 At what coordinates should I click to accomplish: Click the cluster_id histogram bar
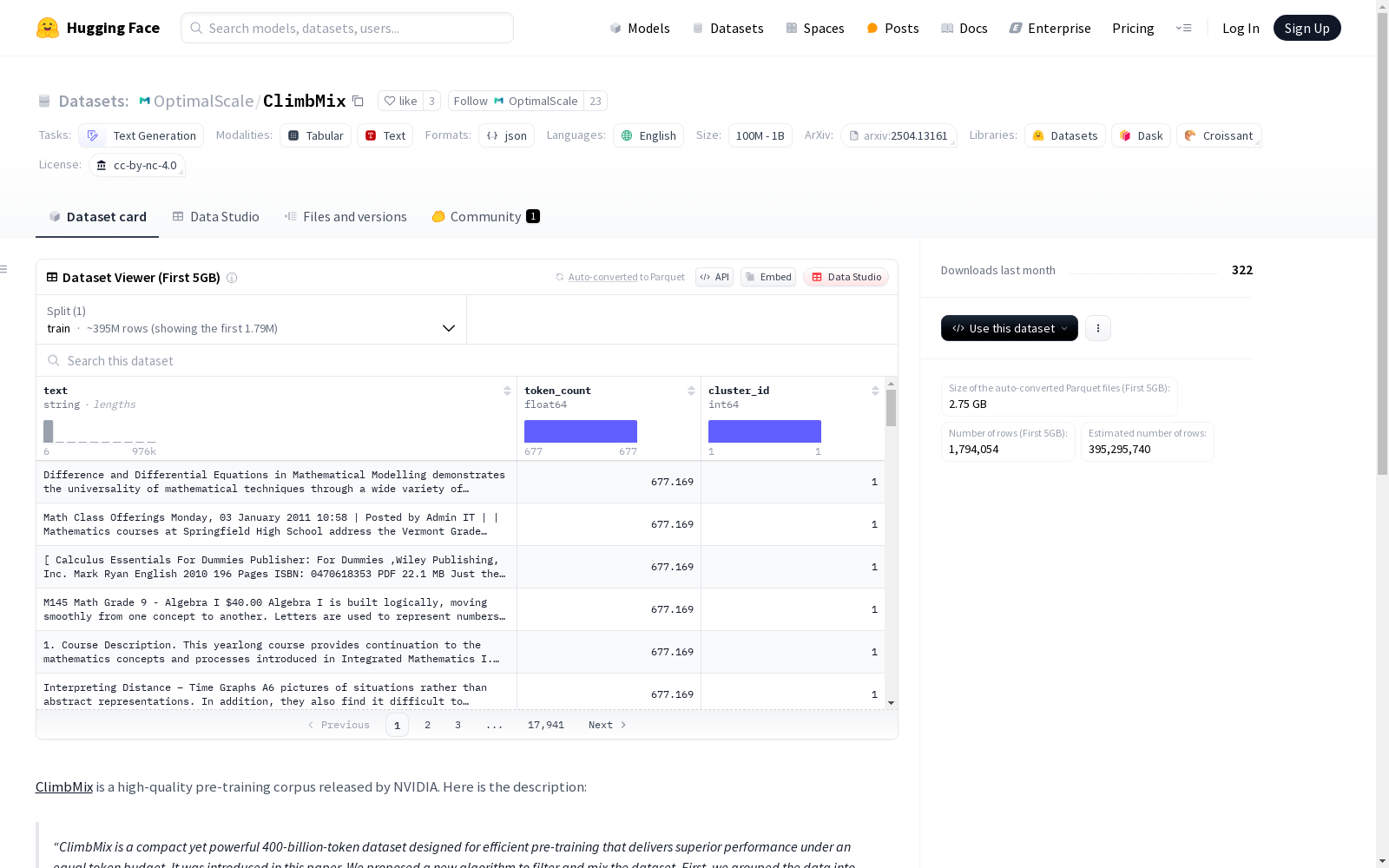point(765,431)
